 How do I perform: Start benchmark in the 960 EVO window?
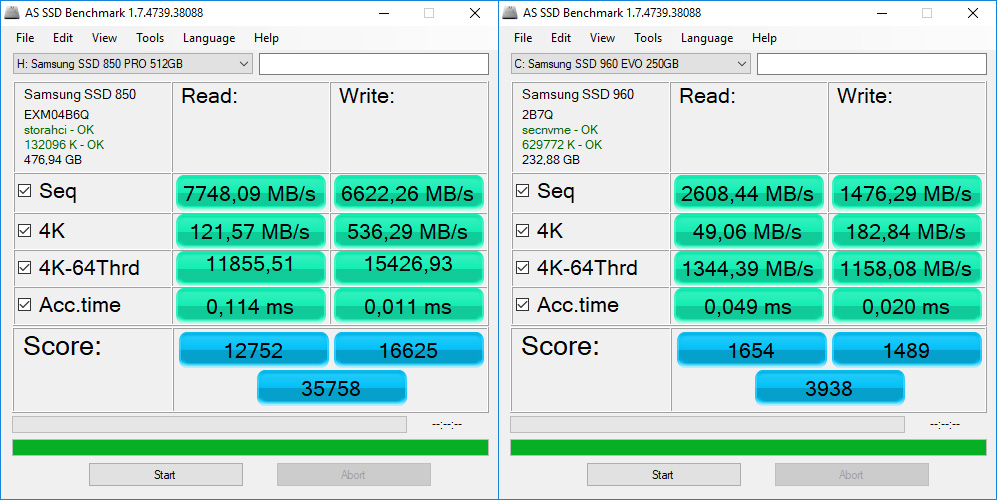coord(663,475)
